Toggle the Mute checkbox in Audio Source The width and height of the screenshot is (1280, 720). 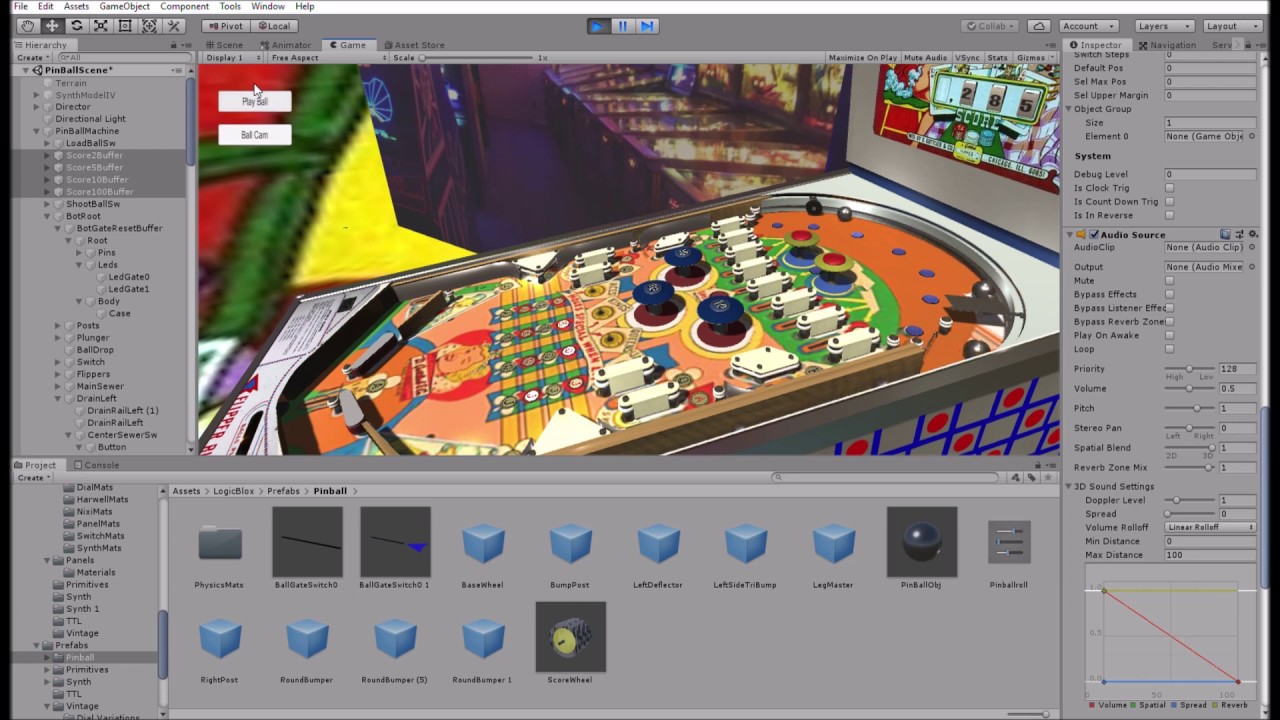pyautogui.click(x=1169, y=281)
